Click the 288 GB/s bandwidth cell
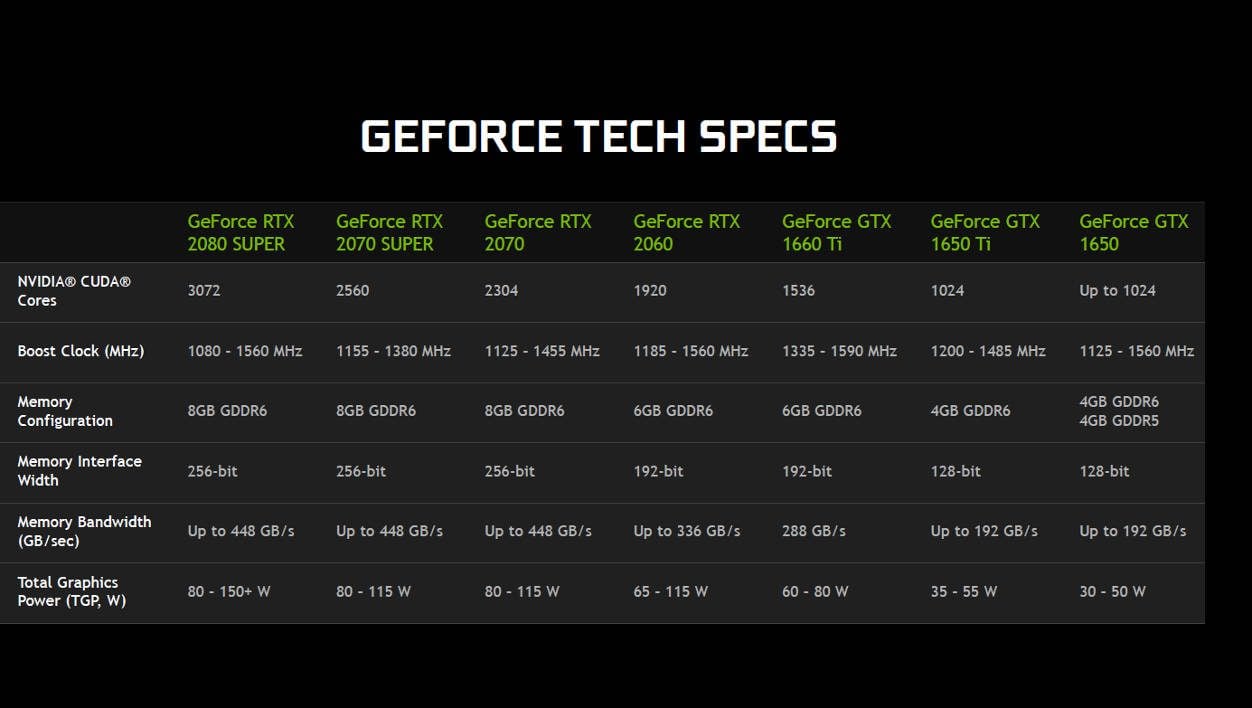1252x708 pixels. pos(814,531)
